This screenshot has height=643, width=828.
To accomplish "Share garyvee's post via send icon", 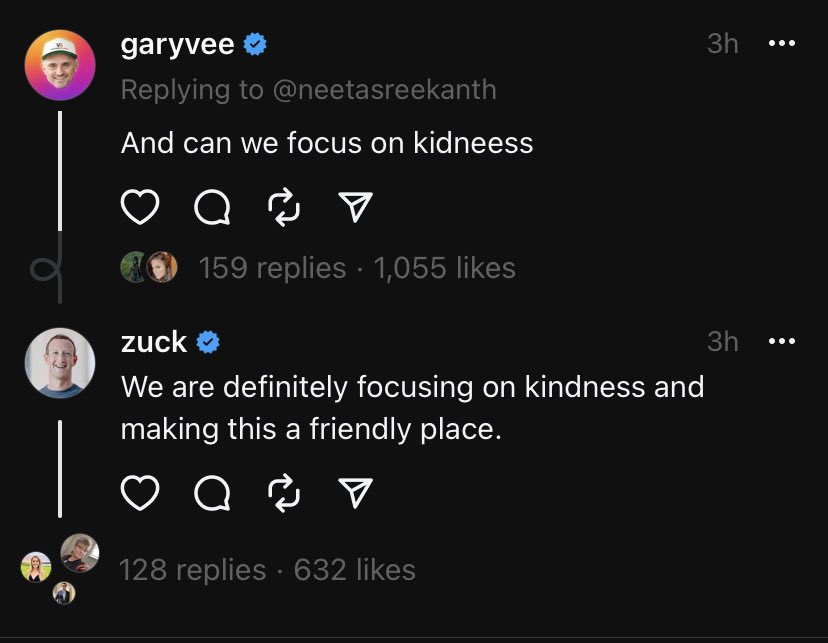I will coord(355,206).
